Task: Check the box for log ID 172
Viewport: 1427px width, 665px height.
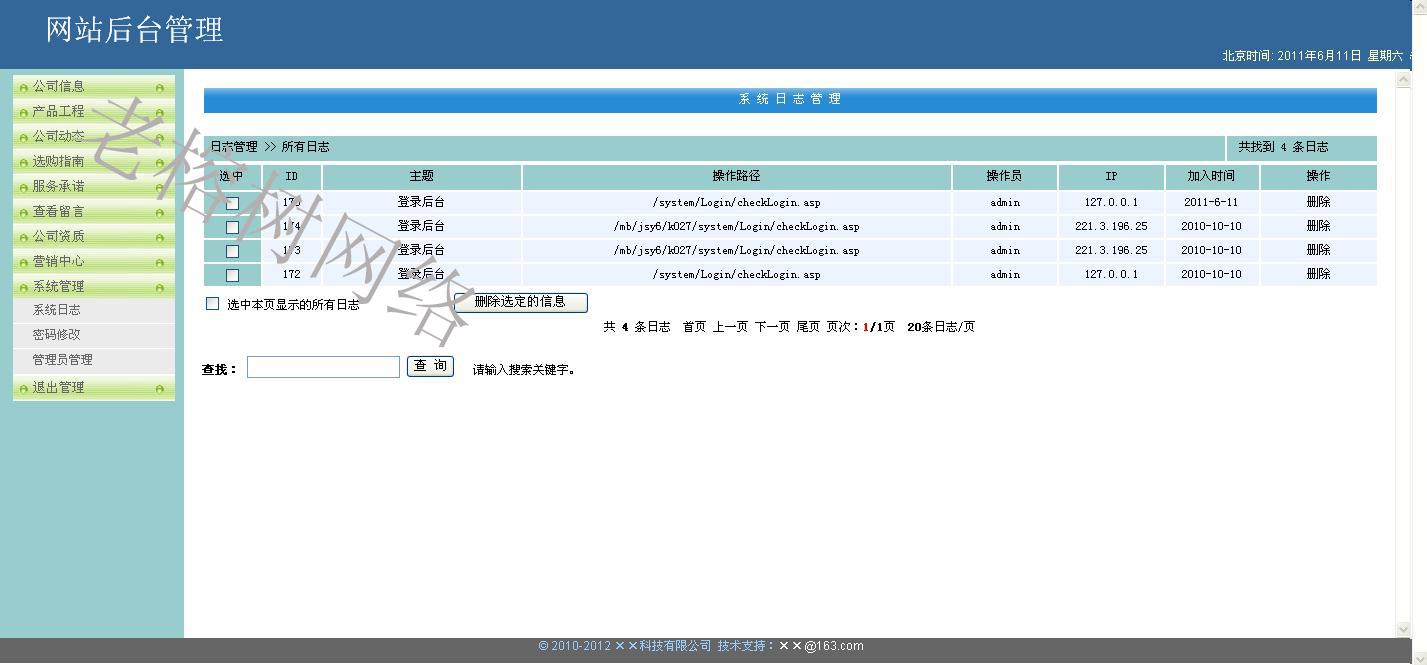Action: pos(232,275)
